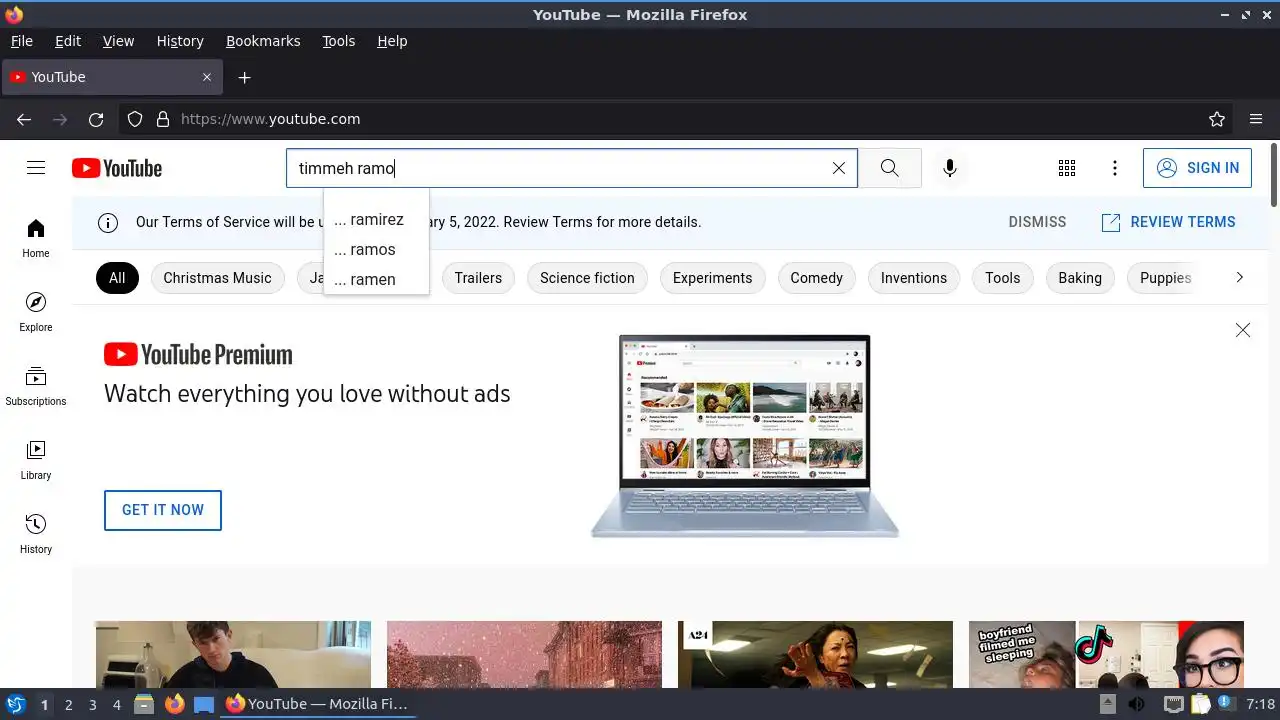Open the Bookmarks menu
The image size is (1280, 720).
263,41
